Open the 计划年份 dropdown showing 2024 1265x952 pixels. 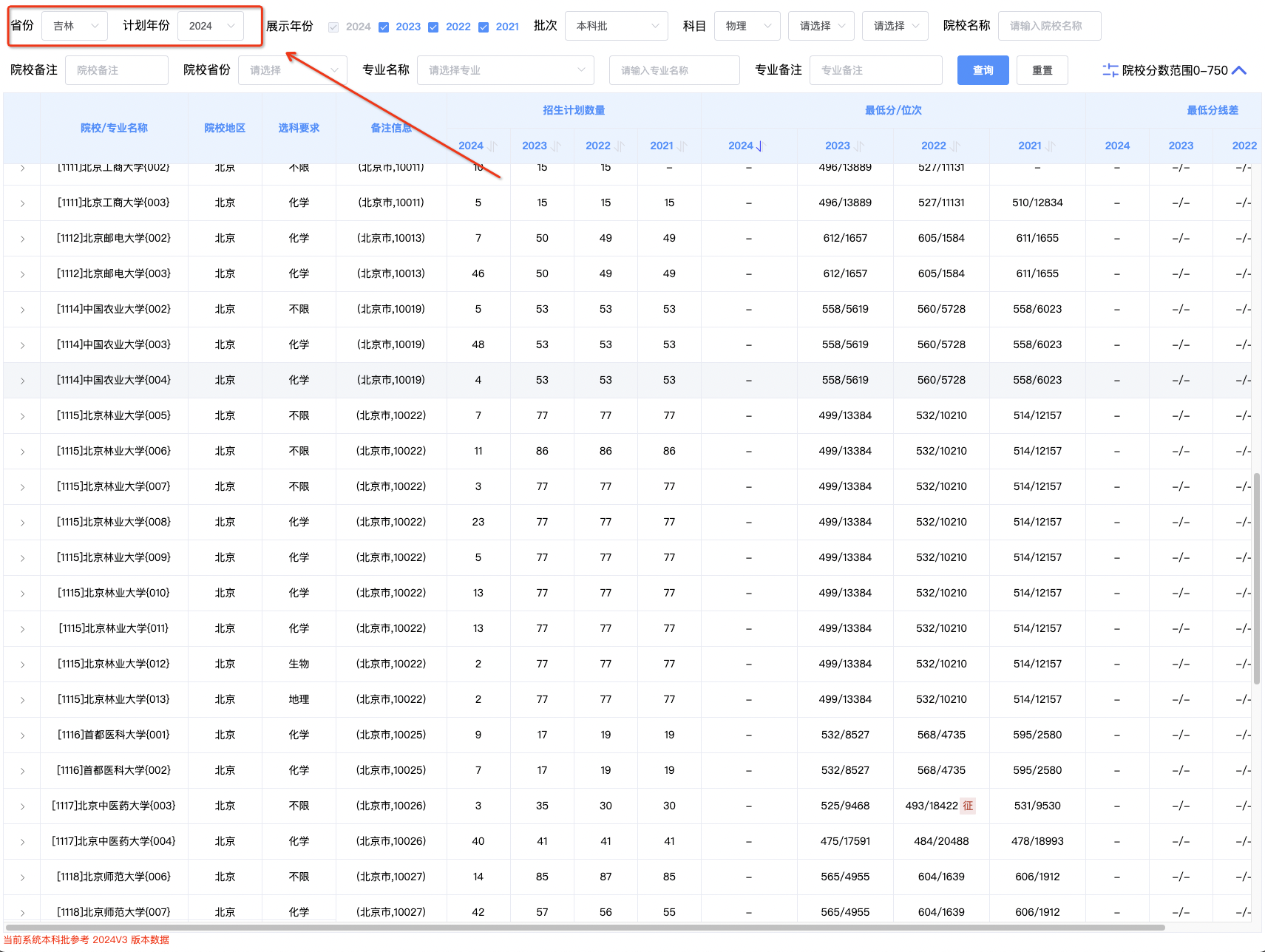tap(211, 26)
